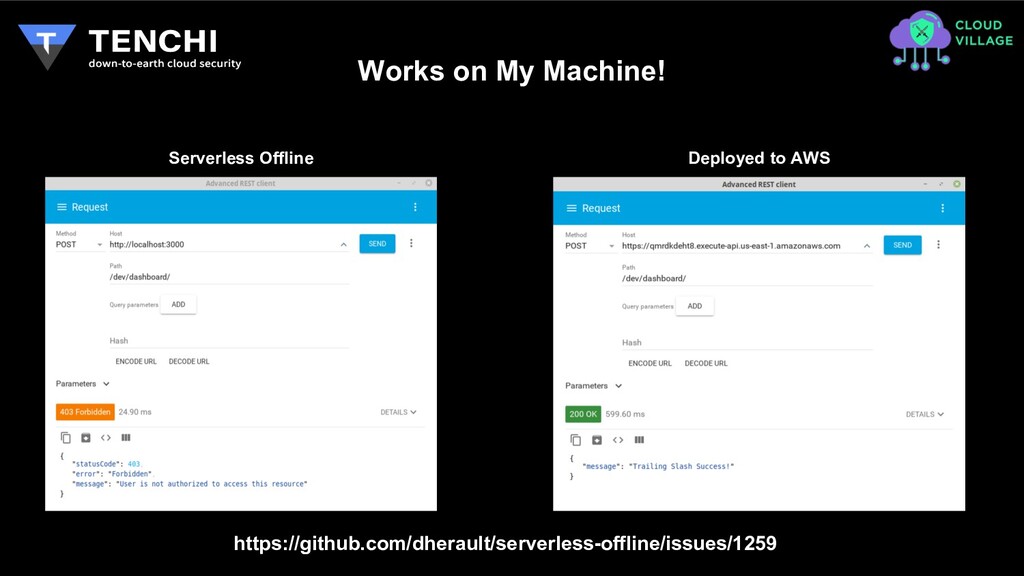1024x576 pixels.
Task: Click the 403 Forbidden status badge
Action: tap(85, 412)
